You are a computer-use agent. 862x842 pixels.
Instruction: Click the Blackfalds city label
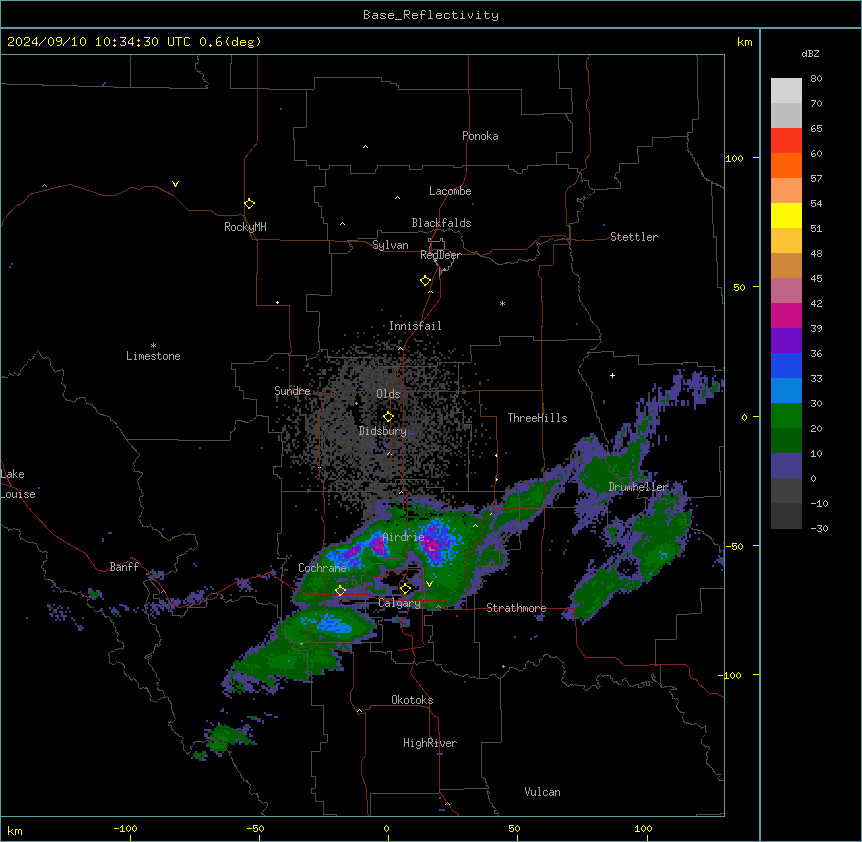tap(441, 223)
